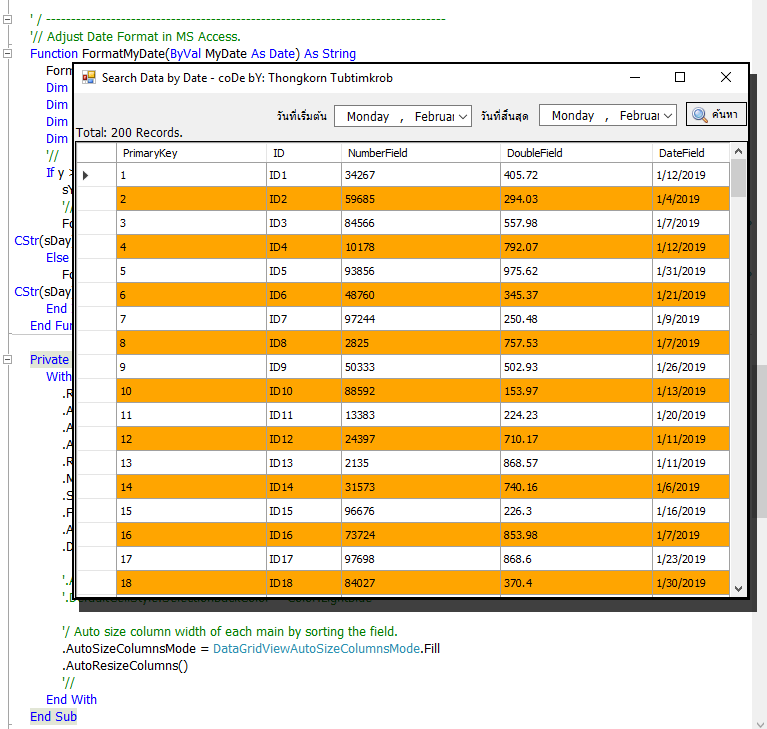The height and width of the screenshot is (729, 767).
Task: Sort grid by NumberField column header
Action: tap(421, 153)
